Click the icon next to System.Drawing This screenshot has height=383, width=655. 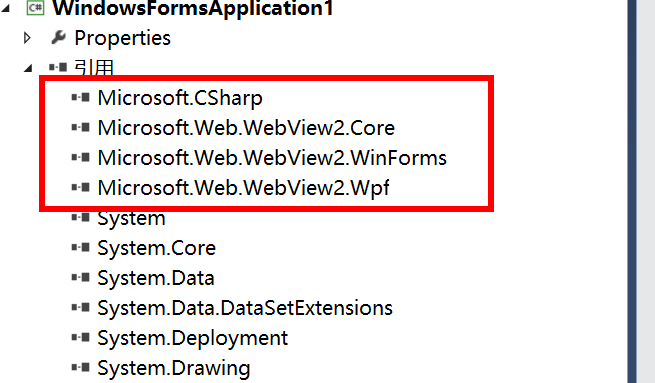pos(80,368)
